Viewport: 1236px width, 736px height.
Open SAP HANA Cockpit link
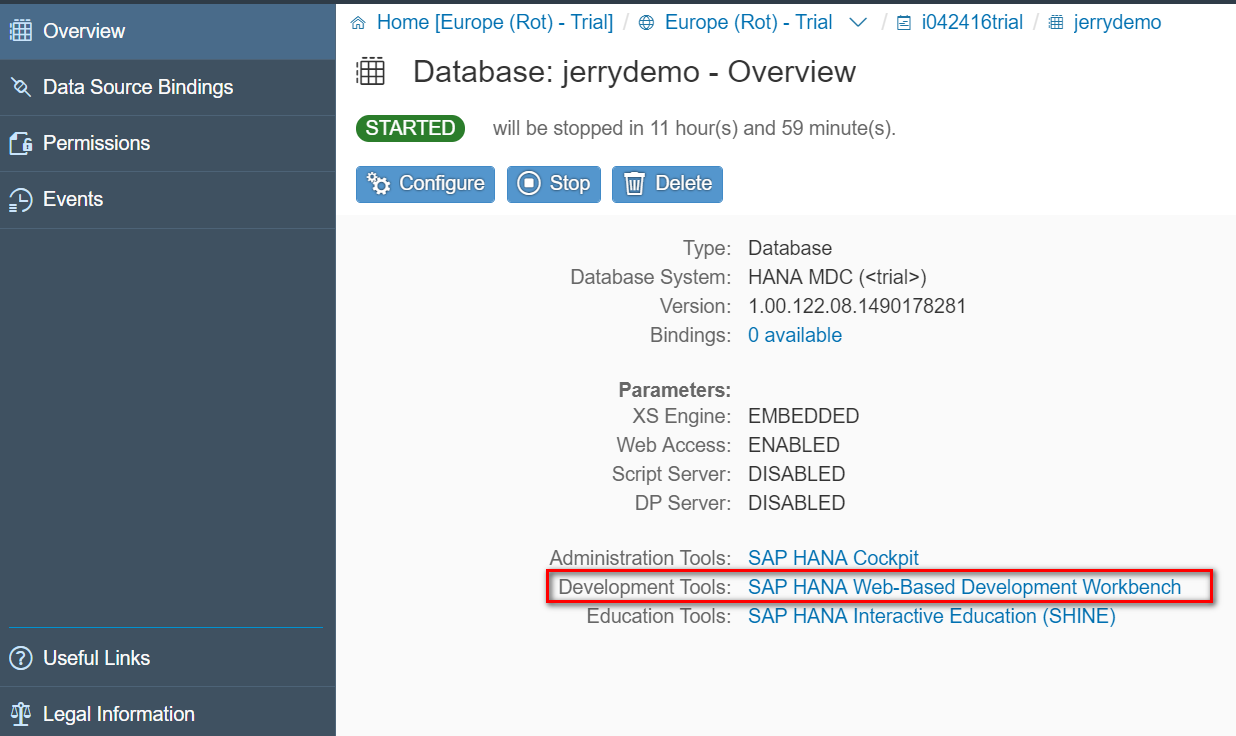coord(833,558)
